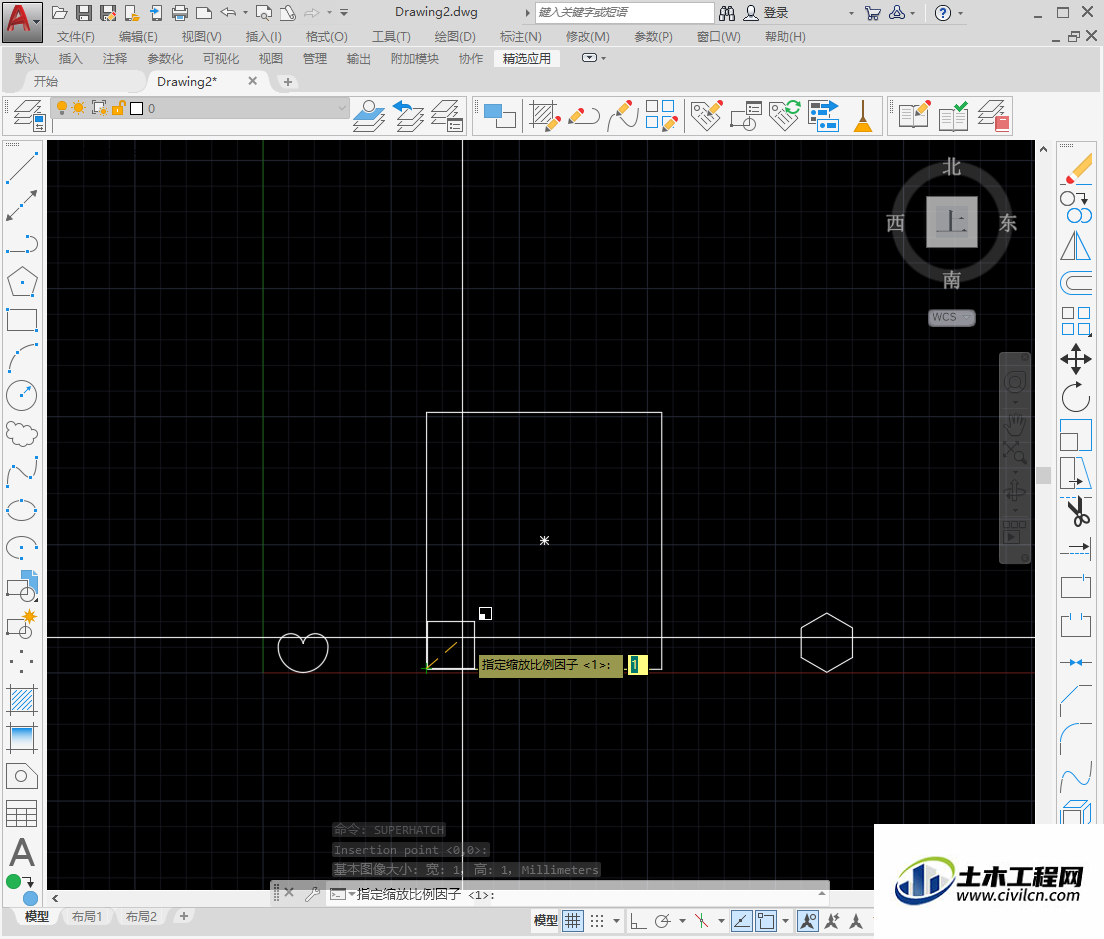Select the Line tool in left toolbar
Viewport: 1104px width, 939px height.
[22, 168]
